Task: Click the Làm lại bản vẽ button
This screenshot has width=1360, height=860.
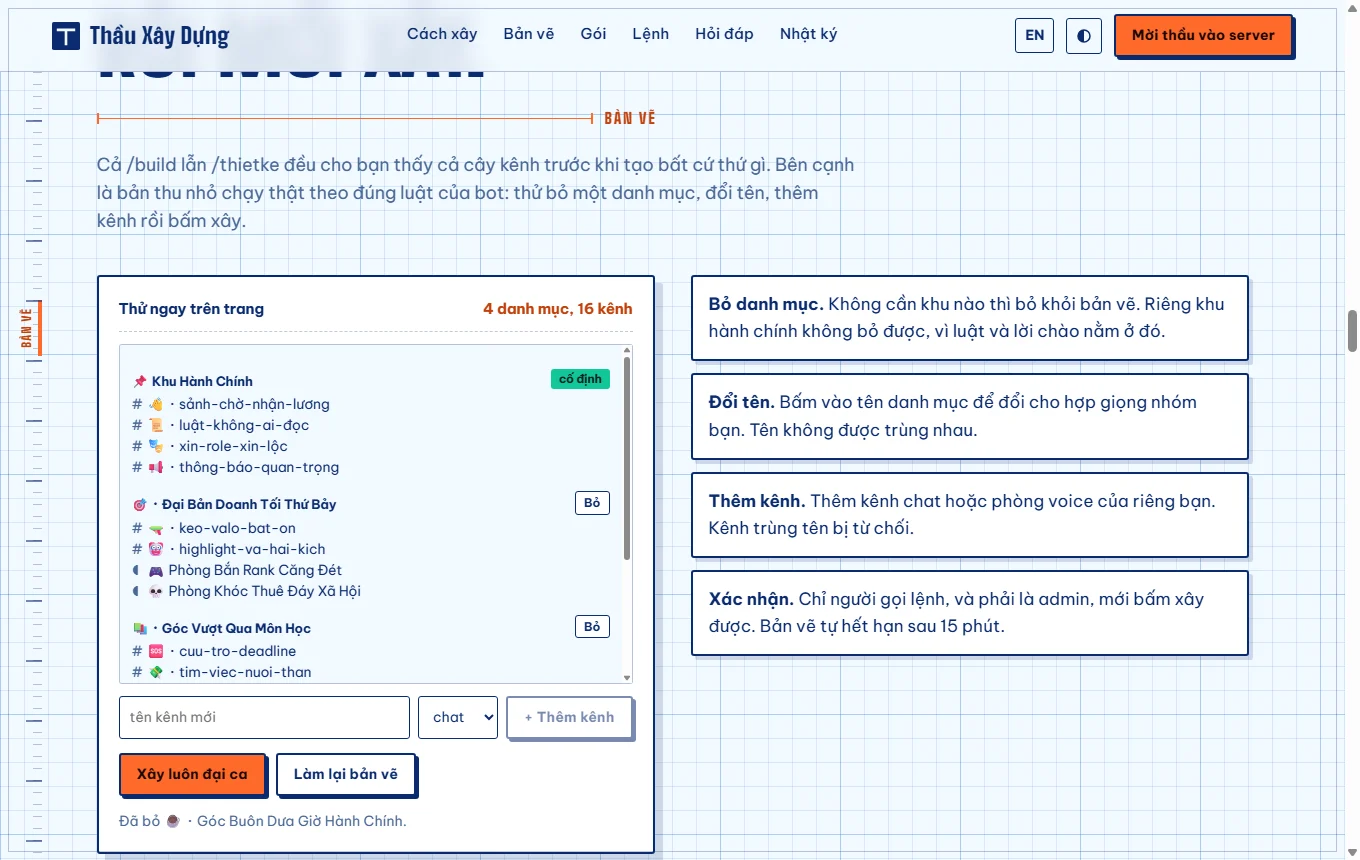Action: [x=345, y=774]
